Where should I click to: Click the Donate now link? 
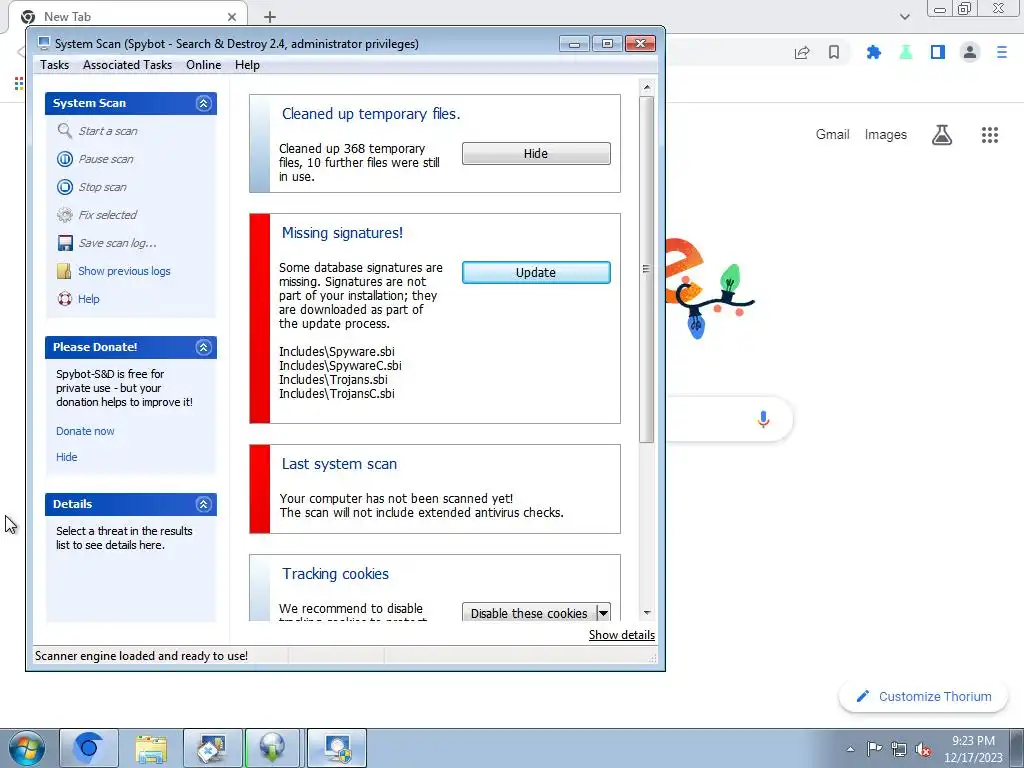coord(85,431)
